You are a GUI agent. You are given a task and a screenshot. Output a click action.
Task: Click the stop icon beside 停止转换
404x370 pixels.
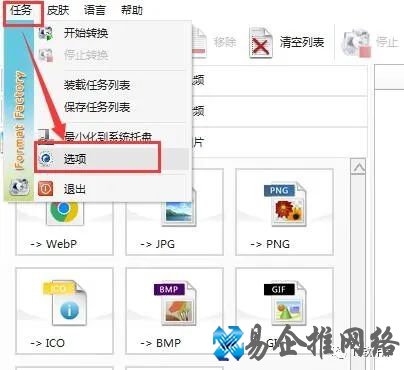pyautogui.click(x=46, y=55)
